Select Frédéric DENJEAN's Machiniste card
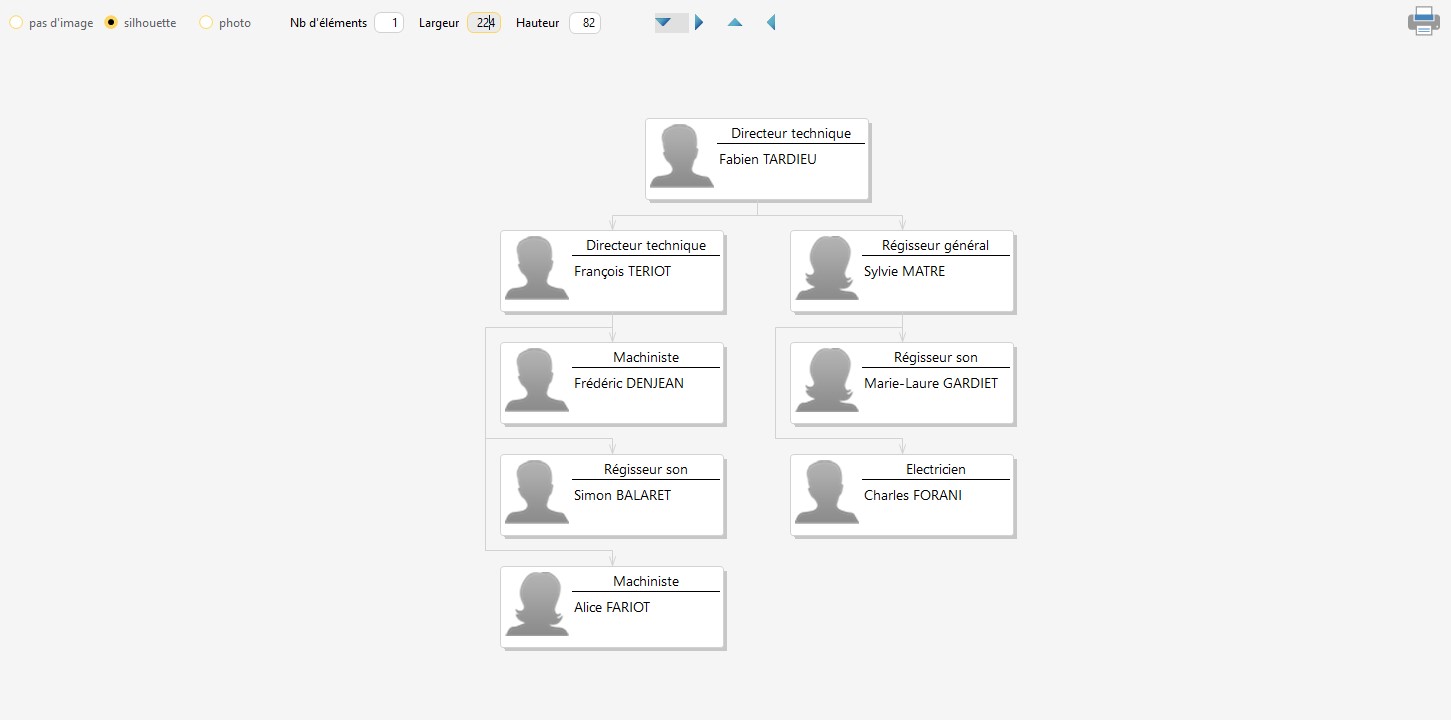This screenshot has height=720, width=1451. pyautogui.click(x=611, y=384)
